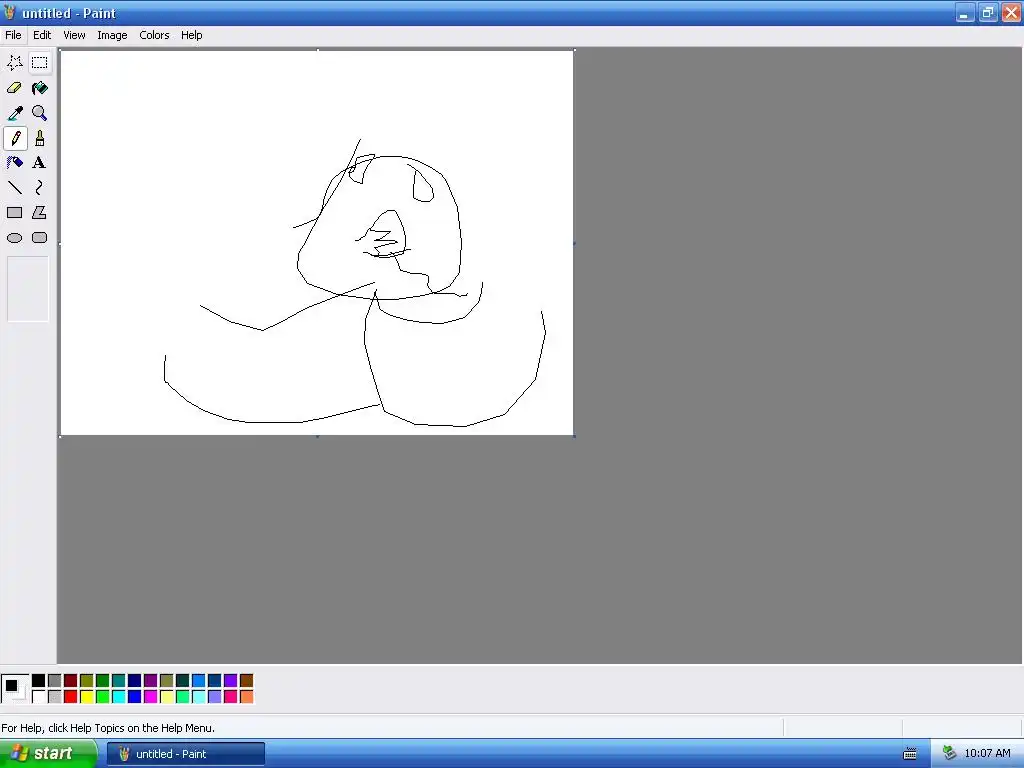1024x768 pixels.
Task: Activate the Pick Color eyedropper tool
Action: point(14,113)
